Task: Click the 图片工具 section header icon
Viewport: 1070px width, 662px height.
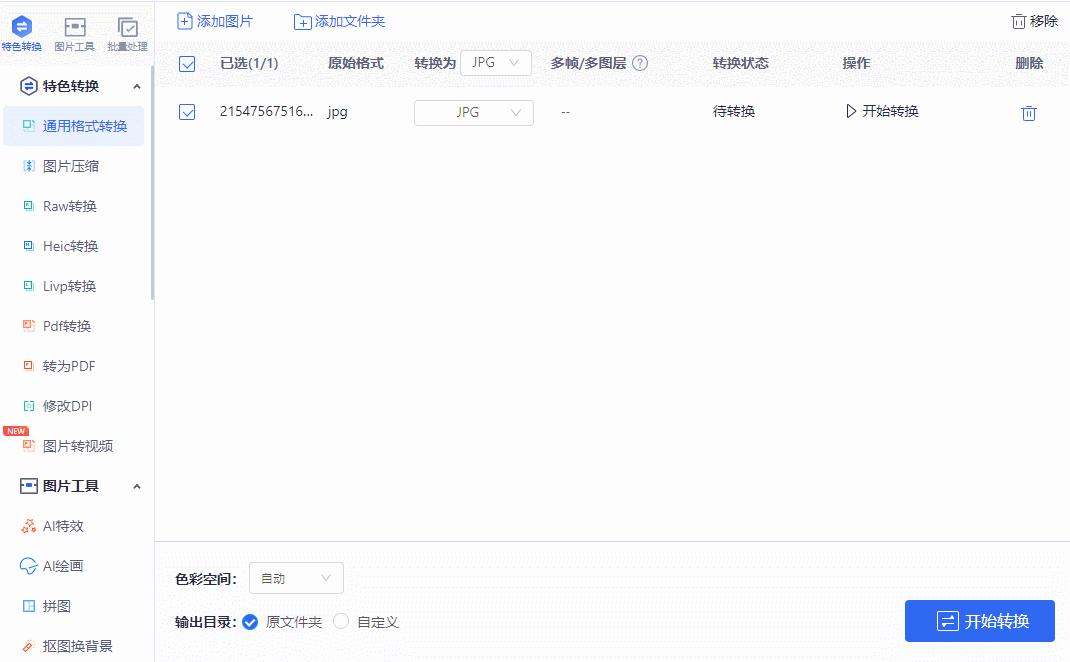Action: 29,486
